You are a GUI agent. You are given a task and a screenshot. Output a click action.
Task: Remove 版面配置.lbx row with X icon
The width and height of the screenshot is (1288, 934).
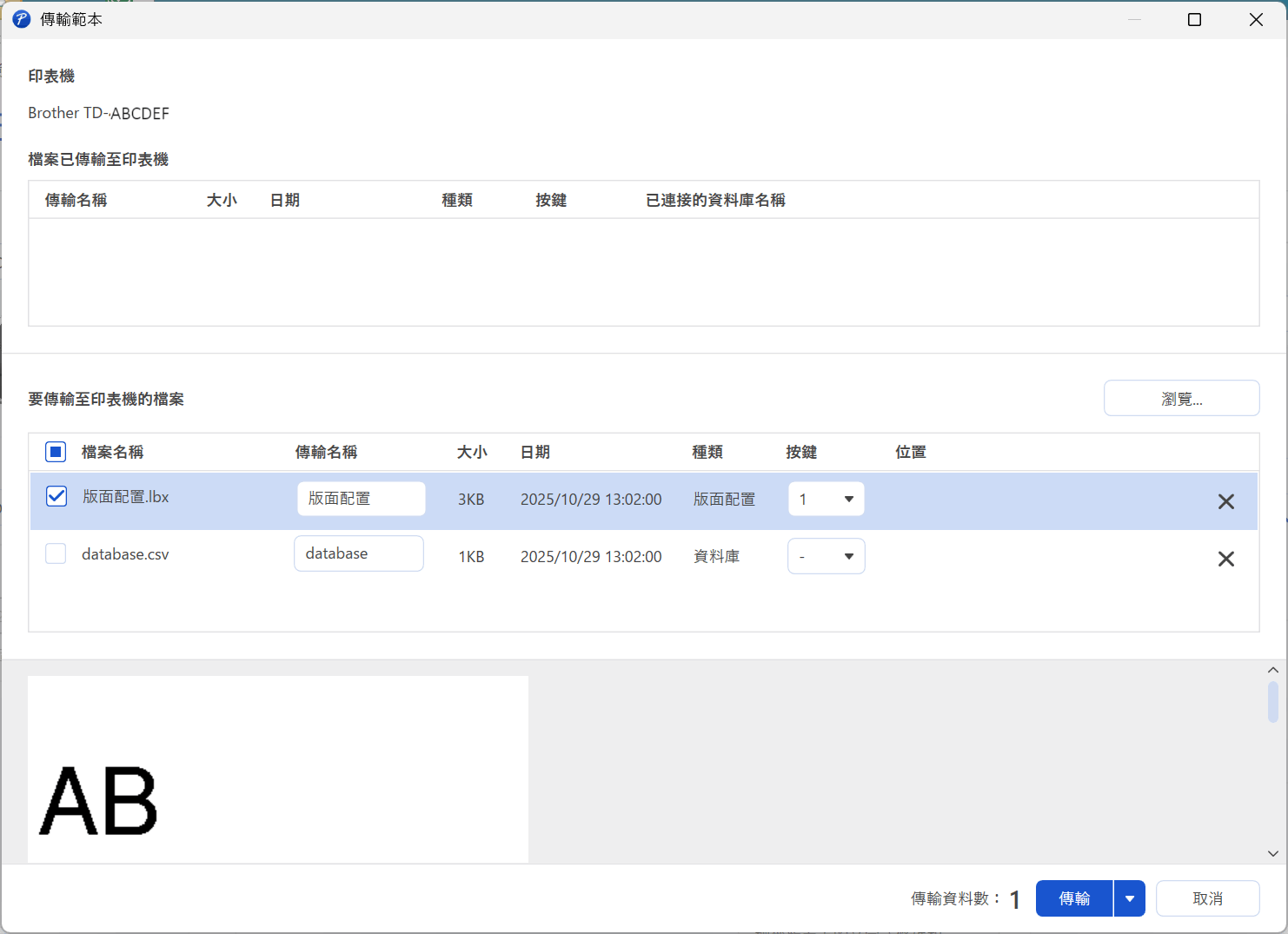[x=1225, y=501]
